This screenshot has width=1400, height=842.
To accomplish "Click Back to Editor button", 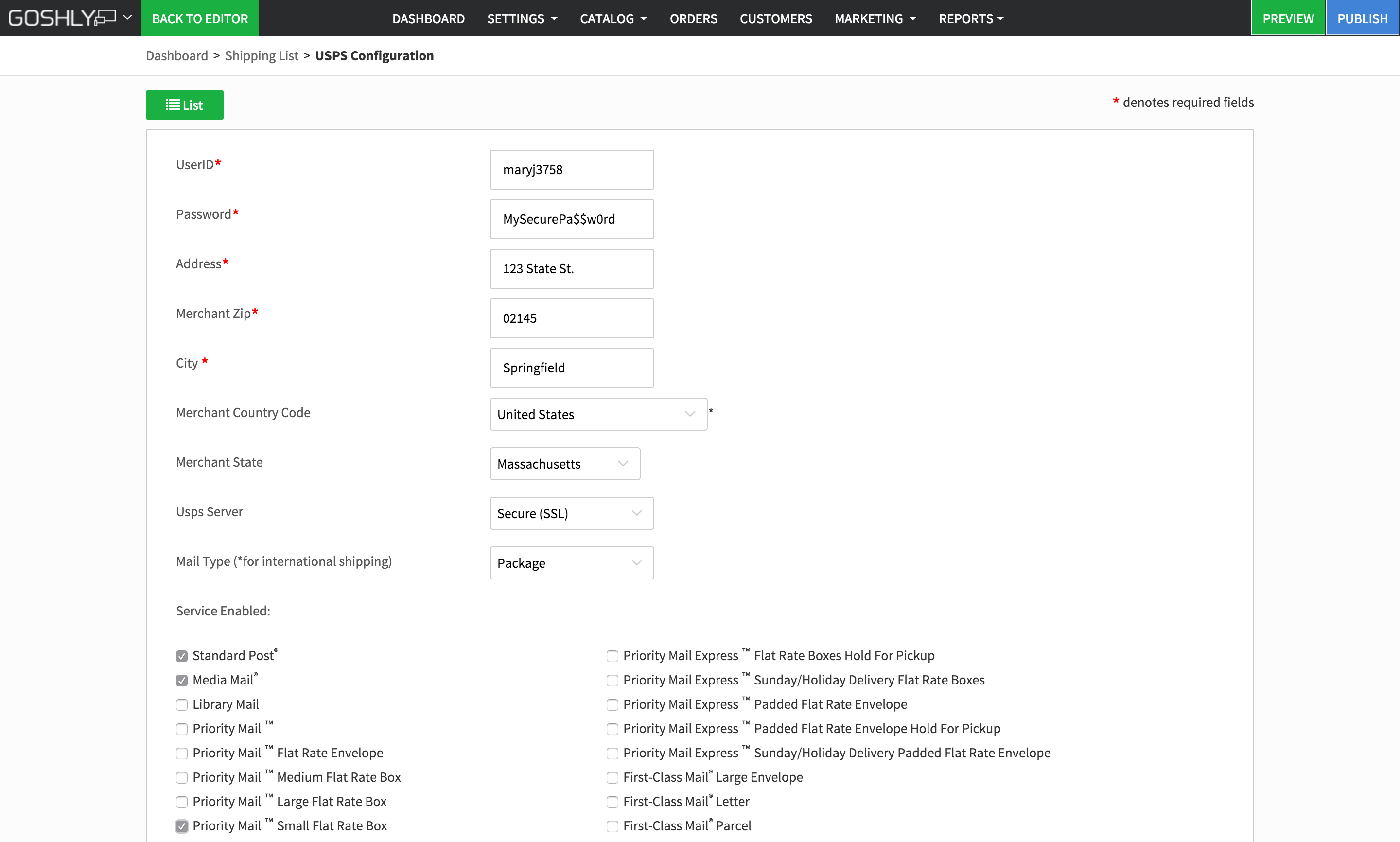I will [x=200, y=18].
